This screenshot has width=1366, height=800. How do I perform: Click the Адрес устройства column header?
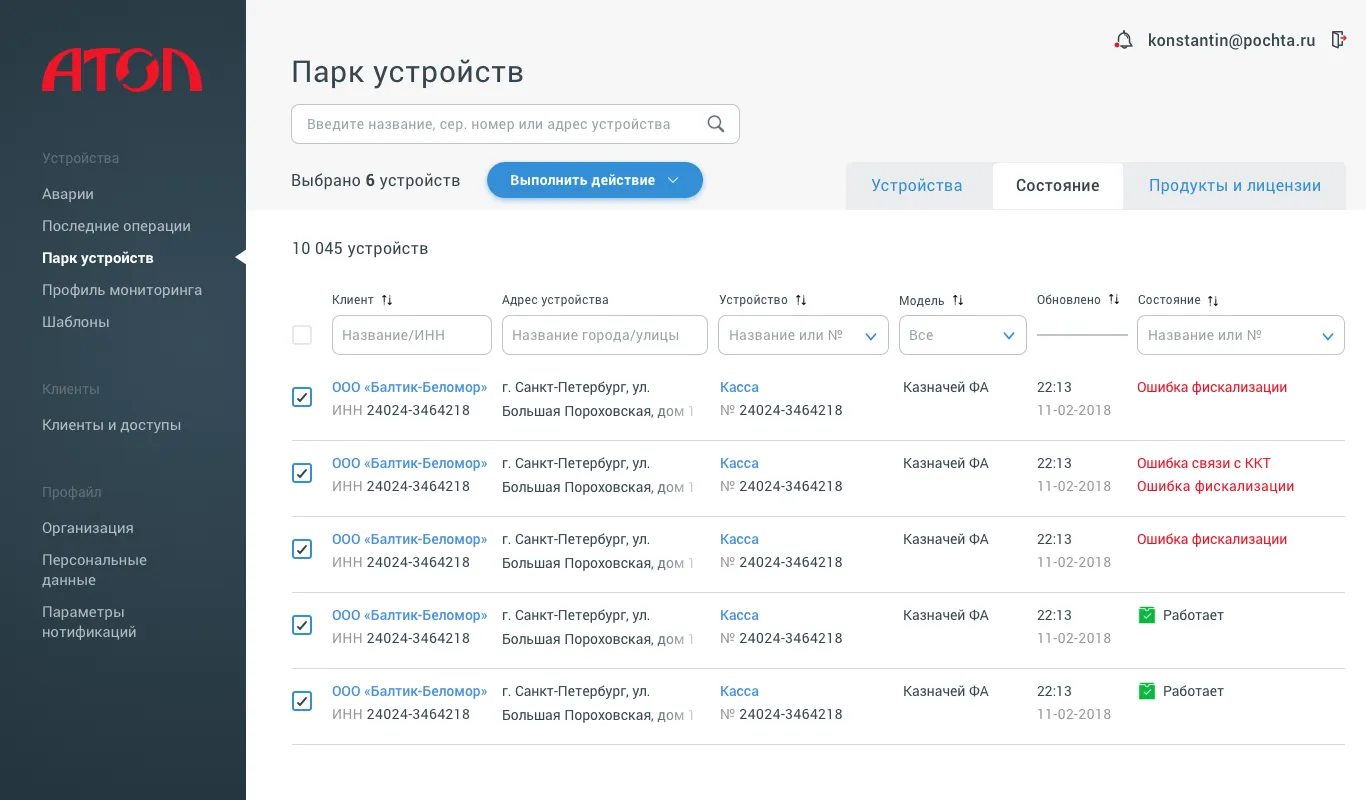(555, 300)
